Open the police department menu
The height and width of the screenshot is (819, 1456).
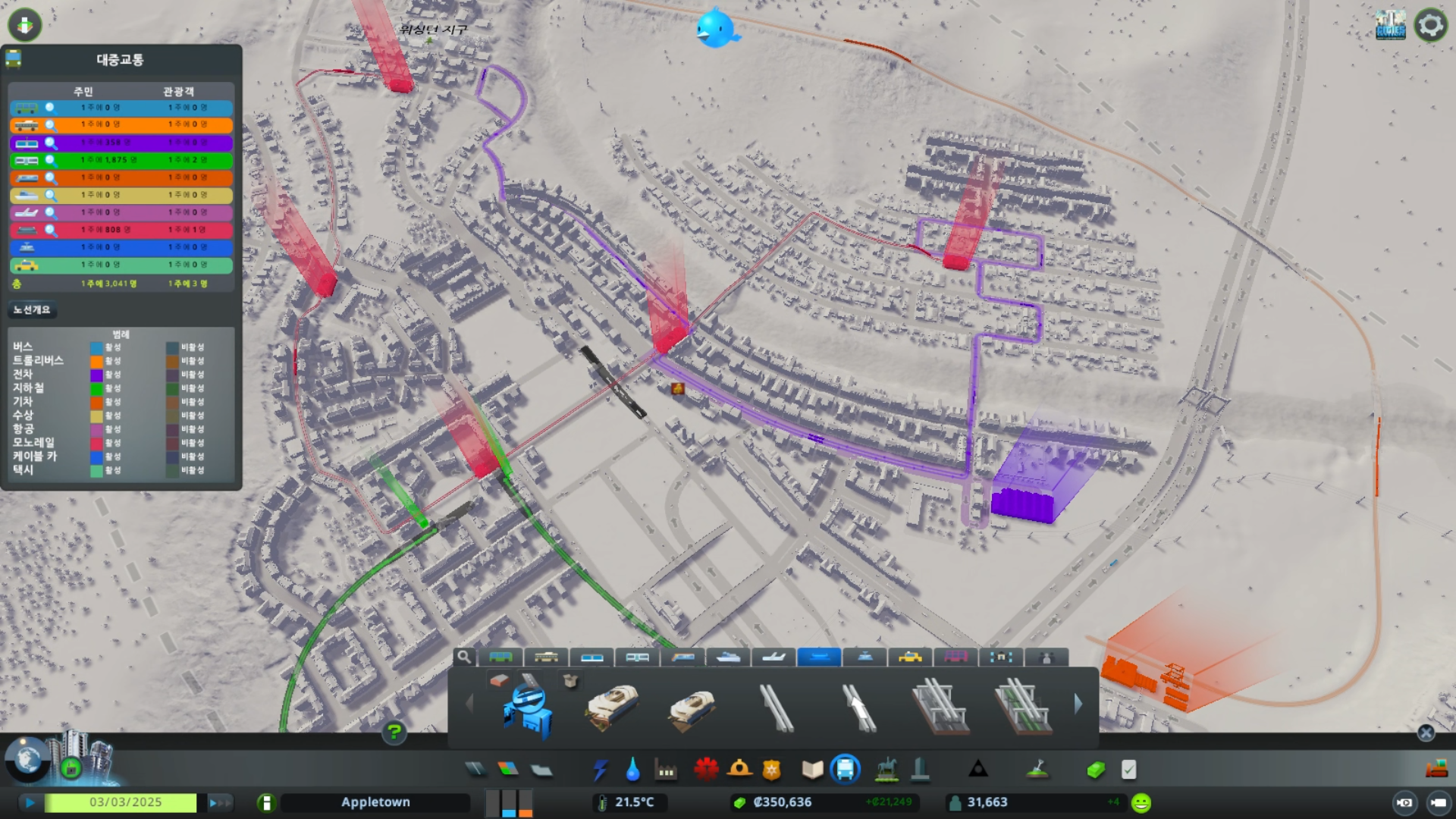tap(771, 770)
